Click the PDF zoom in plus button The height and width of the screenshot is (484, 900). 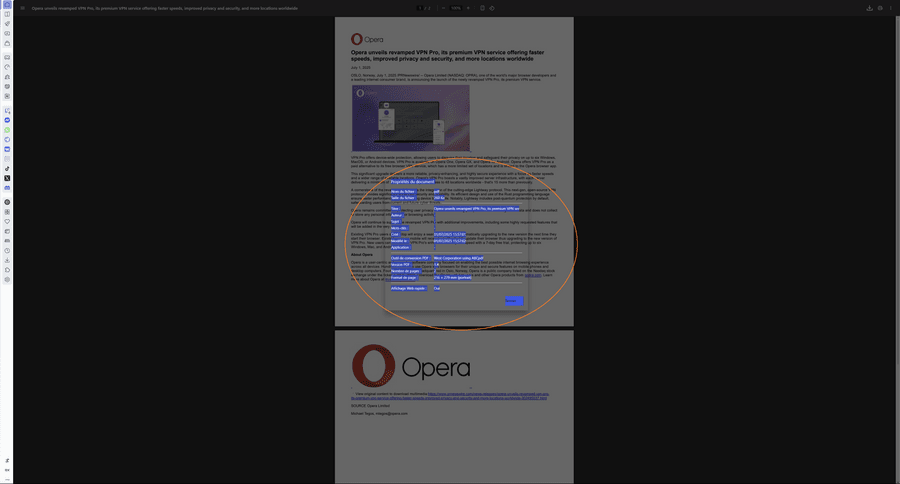468,8
